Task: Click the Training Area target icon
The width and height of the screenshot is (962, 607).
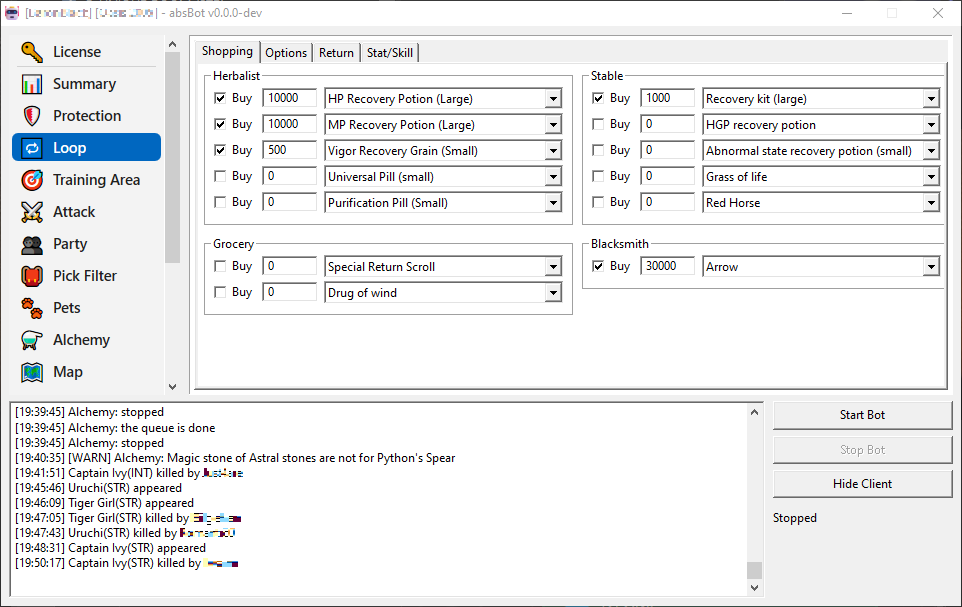Action: pos(32,180)
